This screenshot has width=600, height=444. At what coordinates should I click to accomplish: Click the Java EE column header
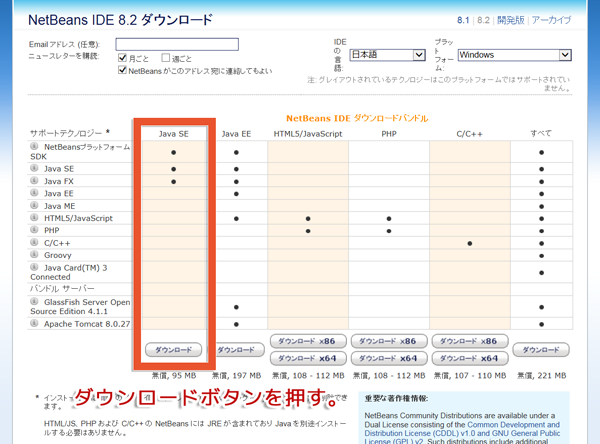click(236, 134)
